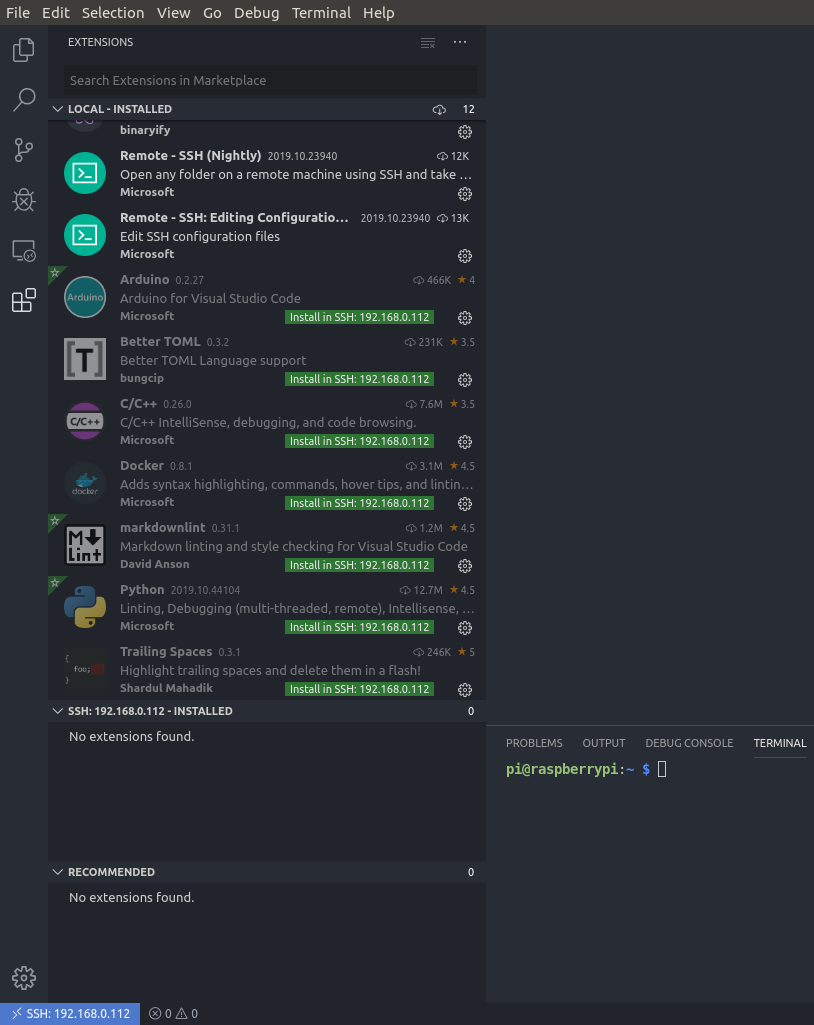The image size is (814, 1025).
Task: Switch to the PROBLEMS panel tab
Action: point(534,743)
